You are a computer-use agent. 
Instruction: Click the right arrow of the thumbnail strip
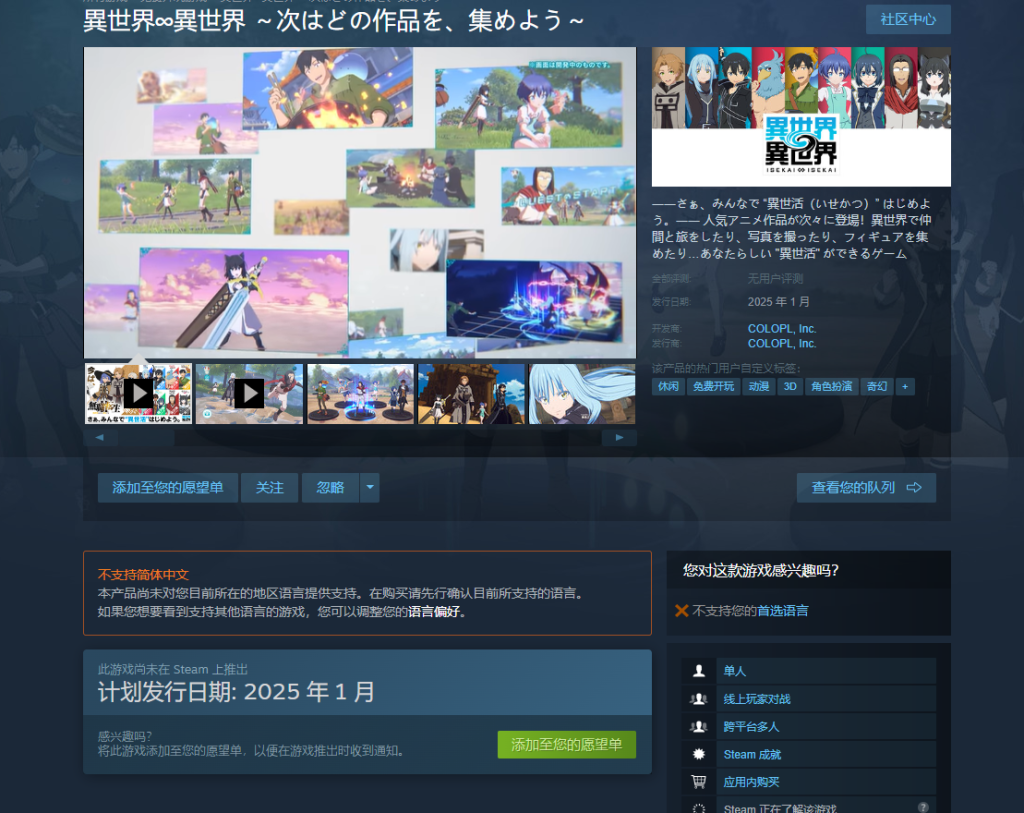pyautogui.click(x=619, y=438)
